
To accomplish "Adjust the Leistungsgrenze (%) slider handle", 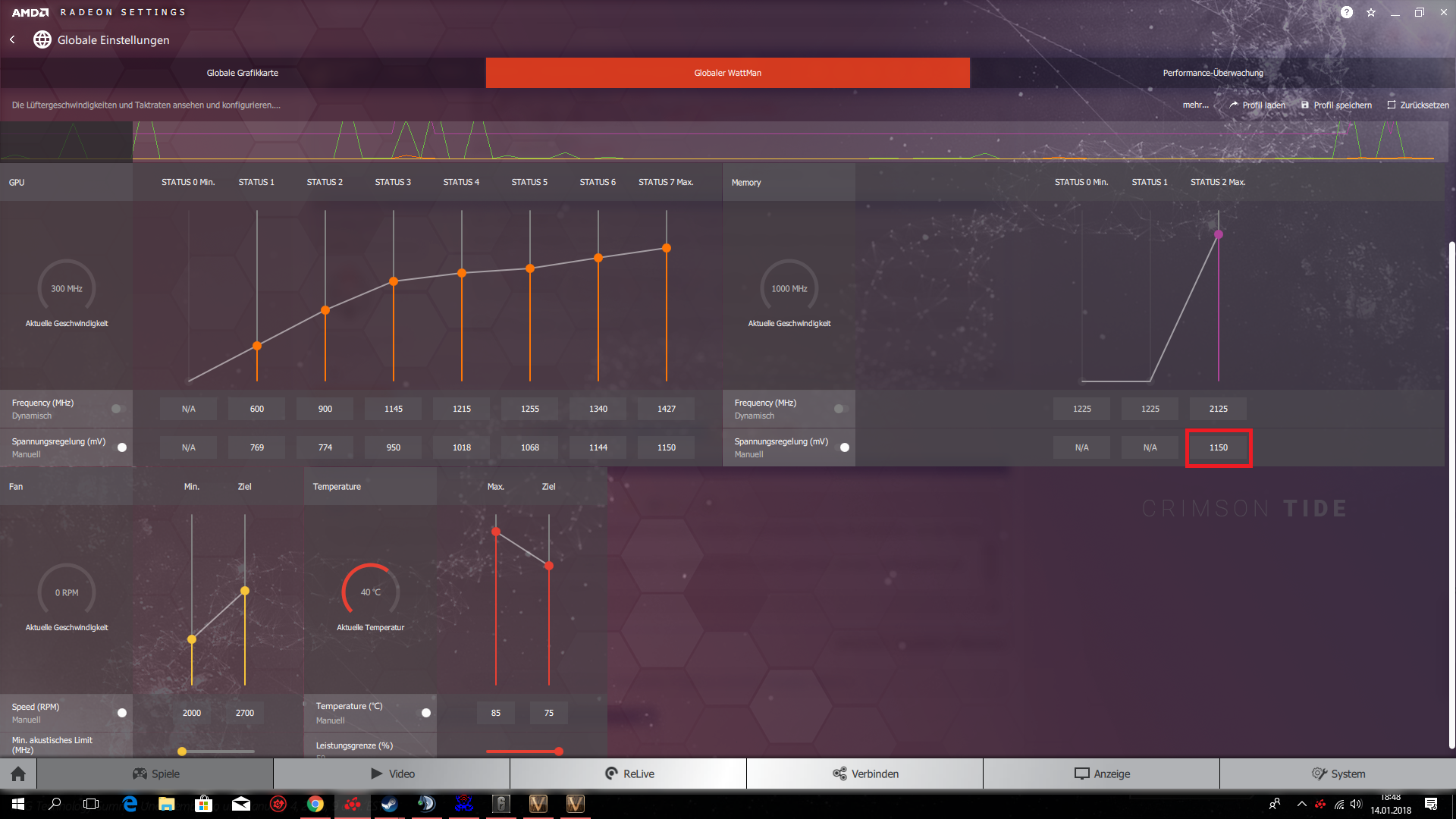I will [559, 752].
